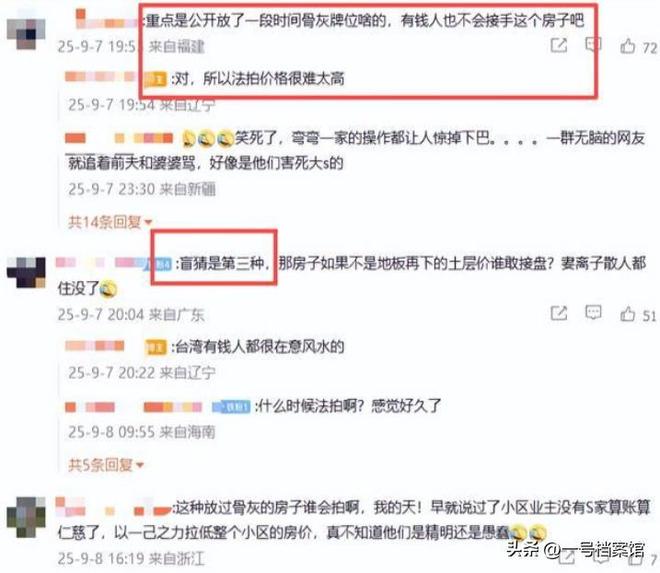Open the second commenter's avatar
This screenshot has height=573, width=660.
click(26, 272)
